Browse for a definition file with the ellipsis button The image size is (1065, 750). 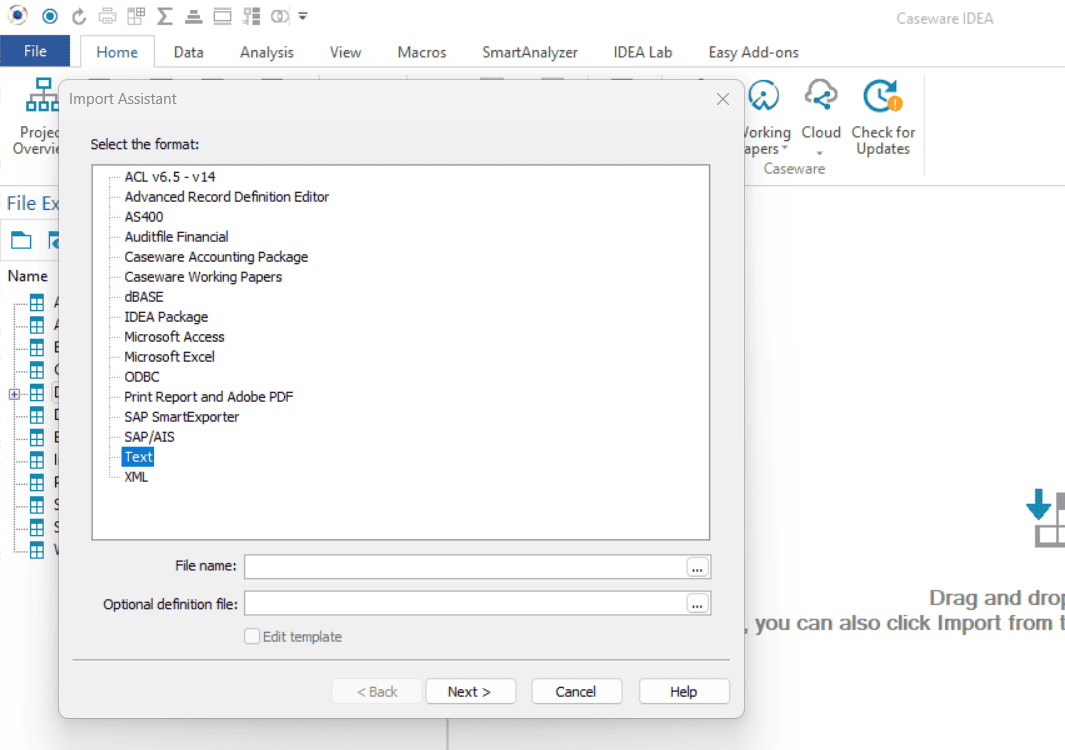point(697,604)
